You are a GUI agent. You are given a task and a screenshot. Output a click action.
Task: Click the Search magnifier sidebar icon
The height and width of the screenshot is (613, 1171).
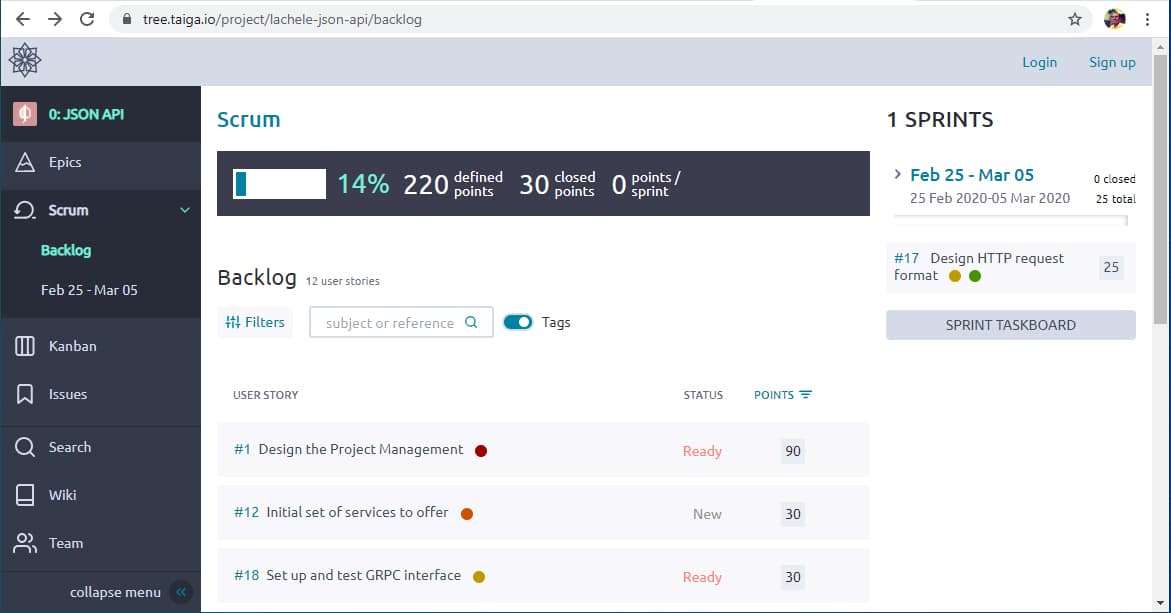(x=25, y=447)
